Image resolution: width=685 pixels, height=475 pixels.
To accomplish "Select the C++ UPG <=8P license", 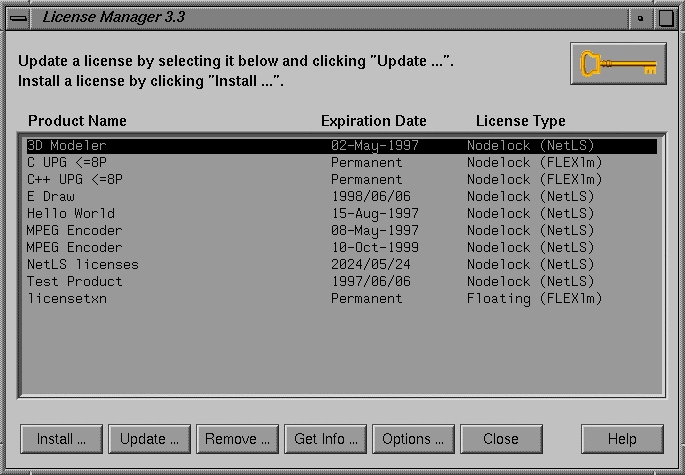I will pyautogui.click(x=342, y=180).
